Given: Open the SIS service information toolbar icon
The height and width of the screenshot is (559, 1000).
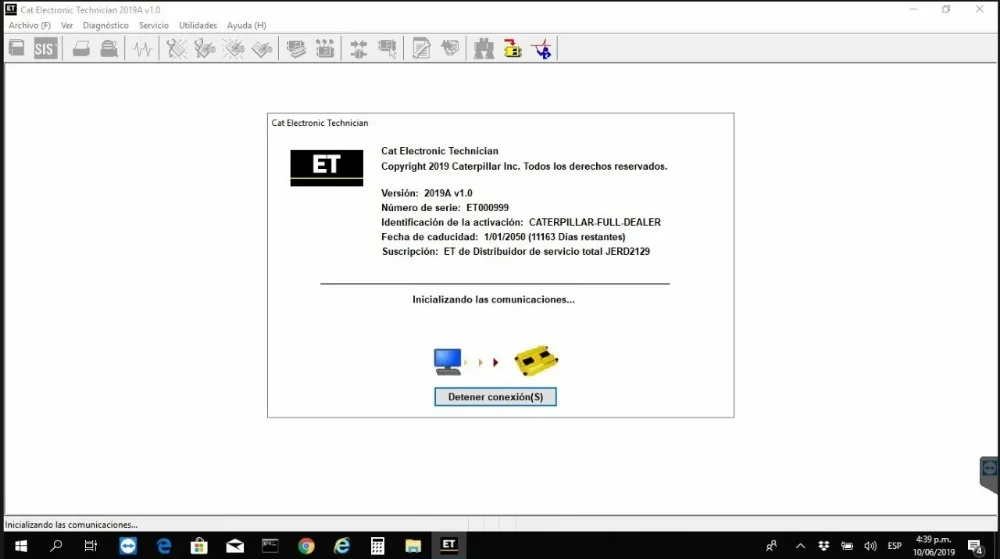Looking at the screenshot, I should (45, 48).
